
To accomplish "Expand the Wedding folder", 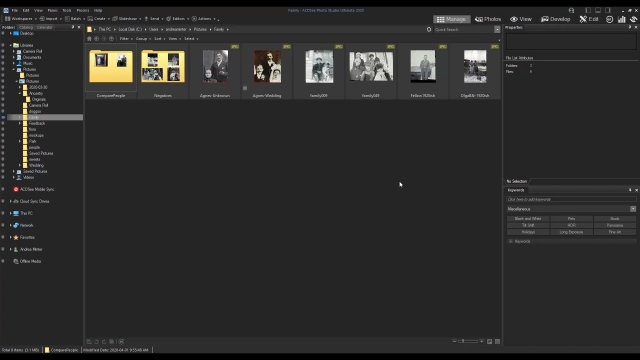I will coord(20,165).
